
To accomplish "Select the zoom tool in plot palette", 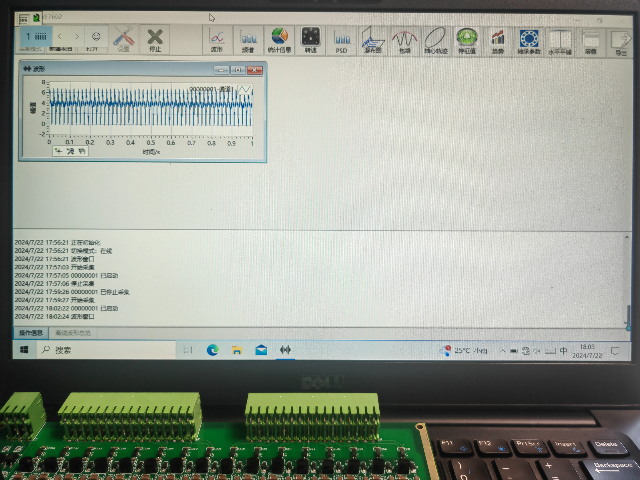I will (x=70, y=151).
